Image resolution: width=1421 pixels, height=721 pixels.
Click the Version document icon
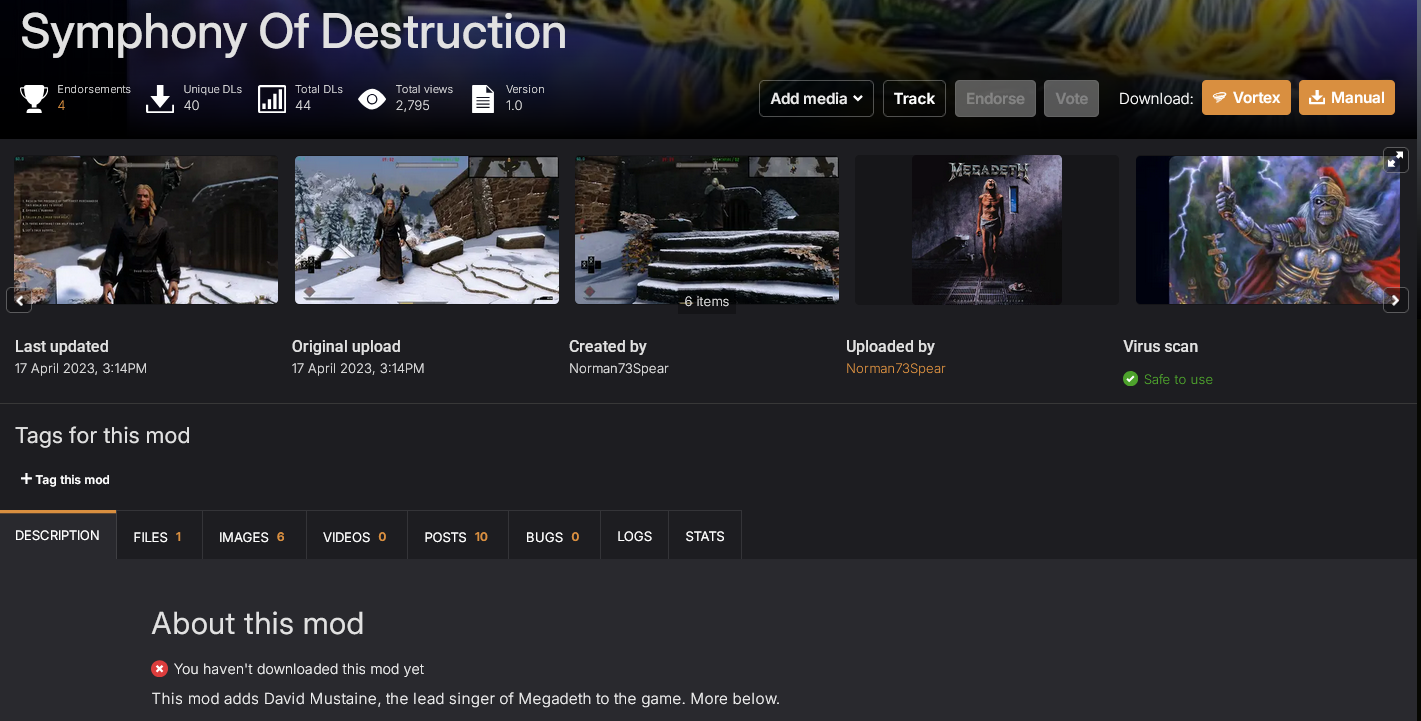pyautogui.click(x=483, y=98)
